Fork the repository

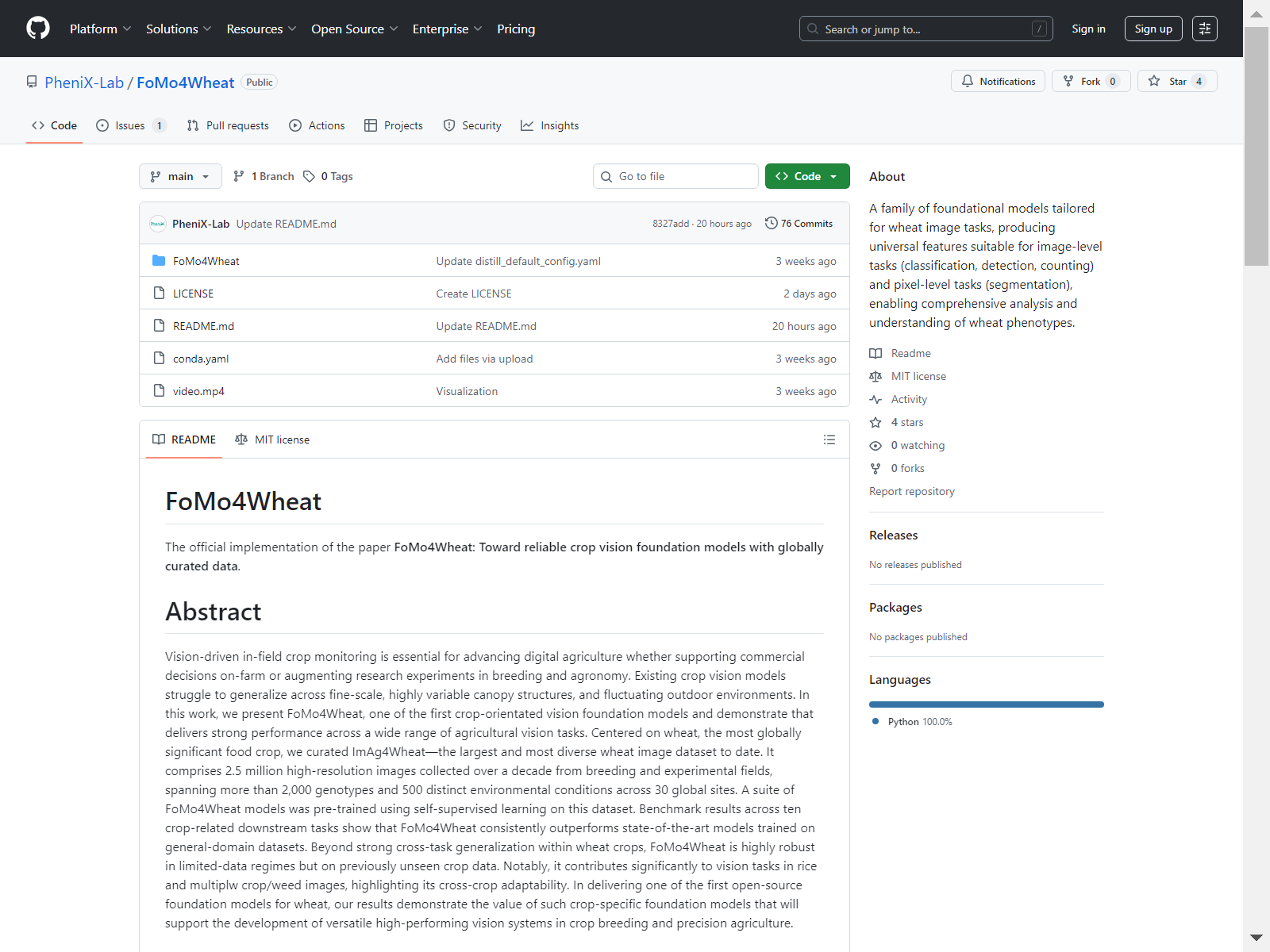(x=1091, y=81)
